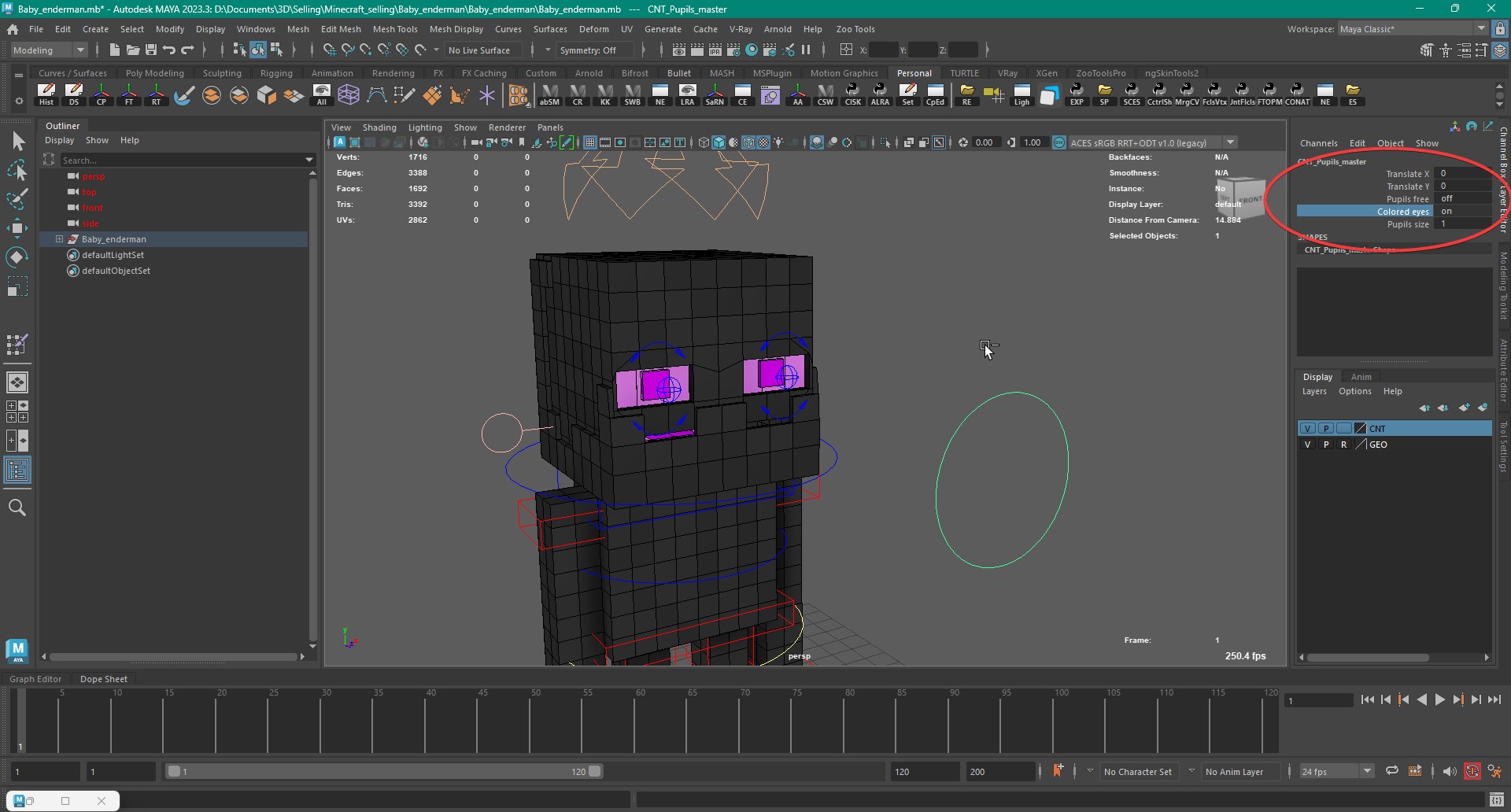Expand the Baby_enderman node in Outliner
This screenshot has width=1511, height=812.
click(59, 238)
